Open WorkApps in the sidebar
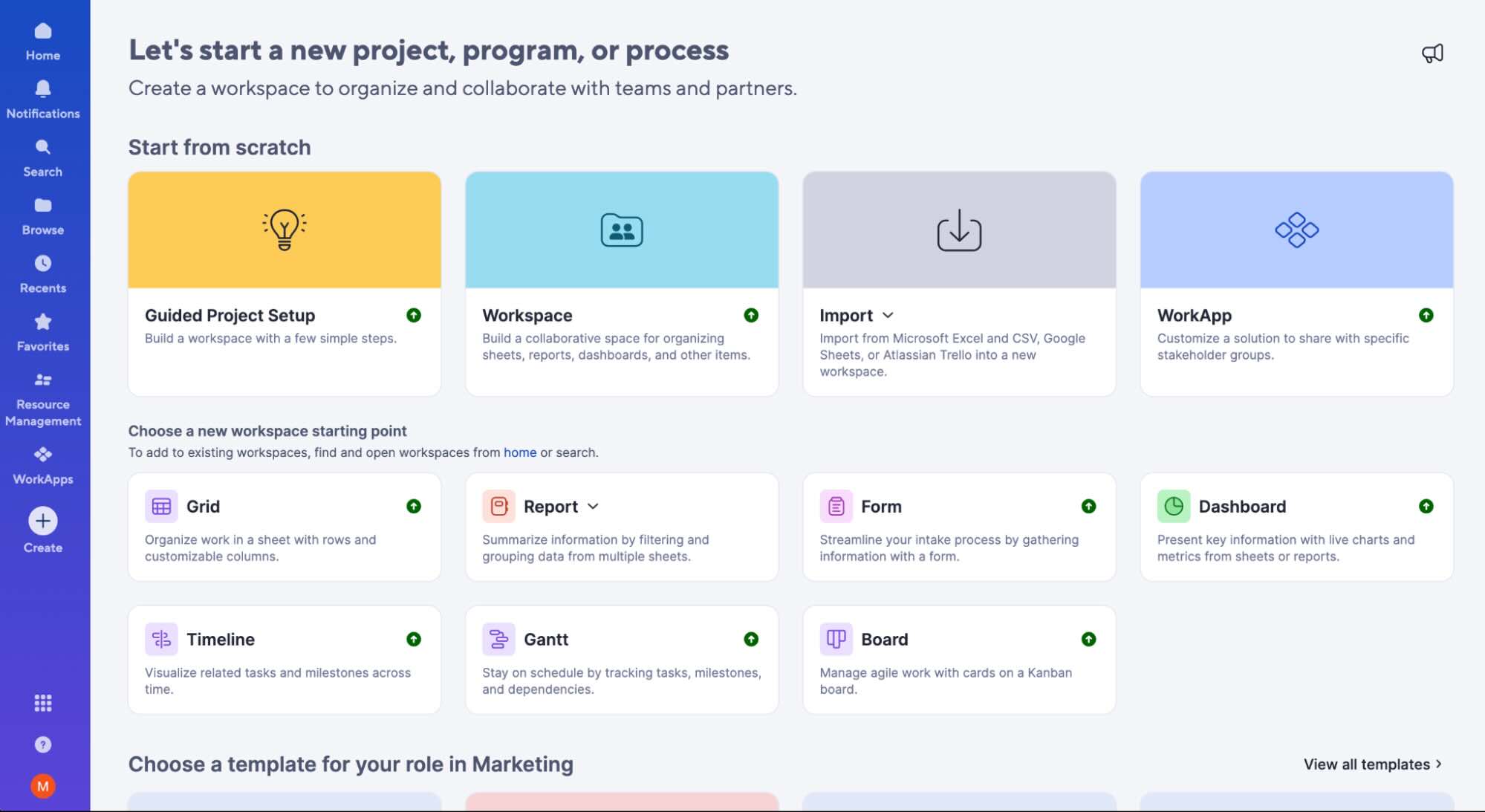 [43, 465]
